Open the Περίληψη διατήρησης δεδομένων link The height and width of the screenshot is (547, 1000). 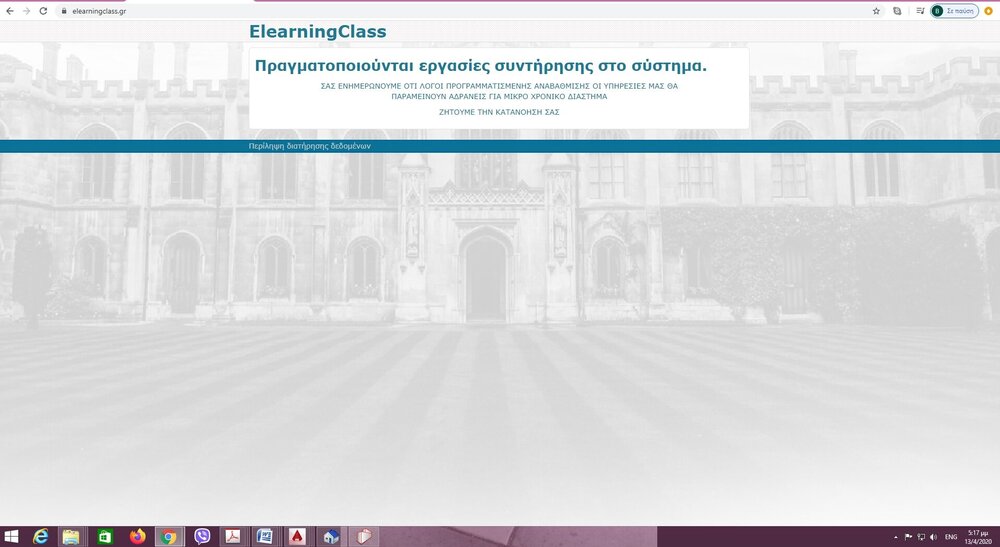[309, 146]
